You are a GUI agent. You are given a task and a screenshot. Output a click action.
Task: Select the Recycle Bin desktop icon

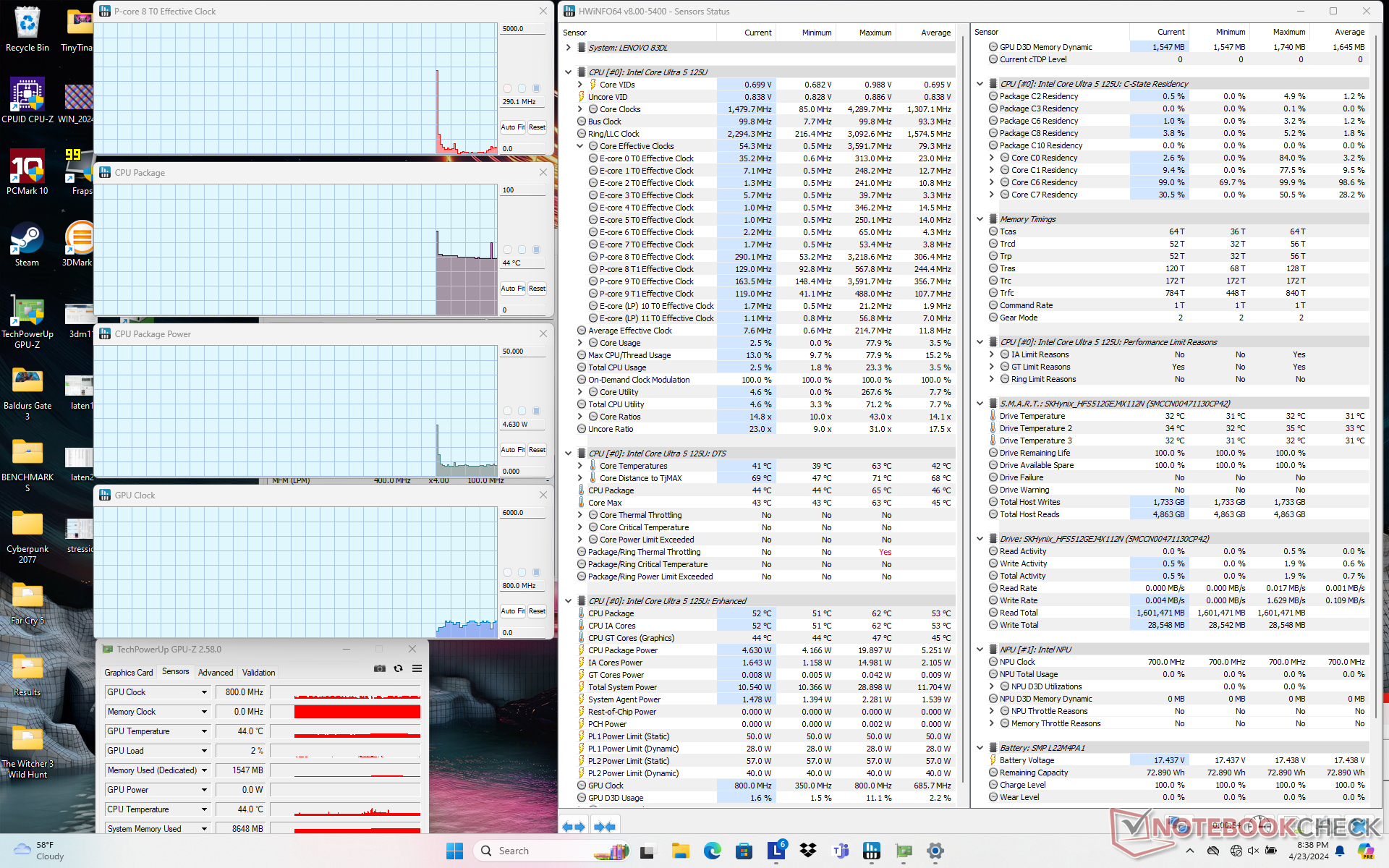click(x=27, y=30)
